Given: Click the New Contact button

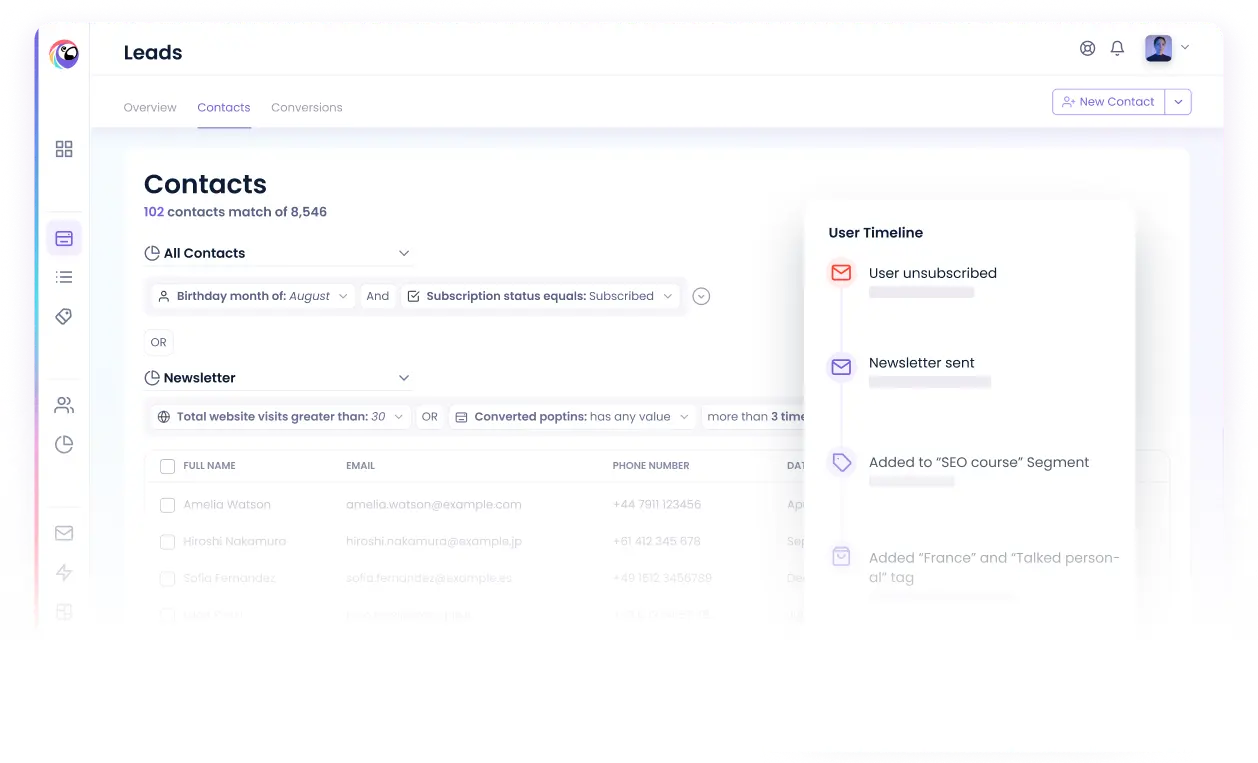Looking at the screenshot, I should [1108, 102].
